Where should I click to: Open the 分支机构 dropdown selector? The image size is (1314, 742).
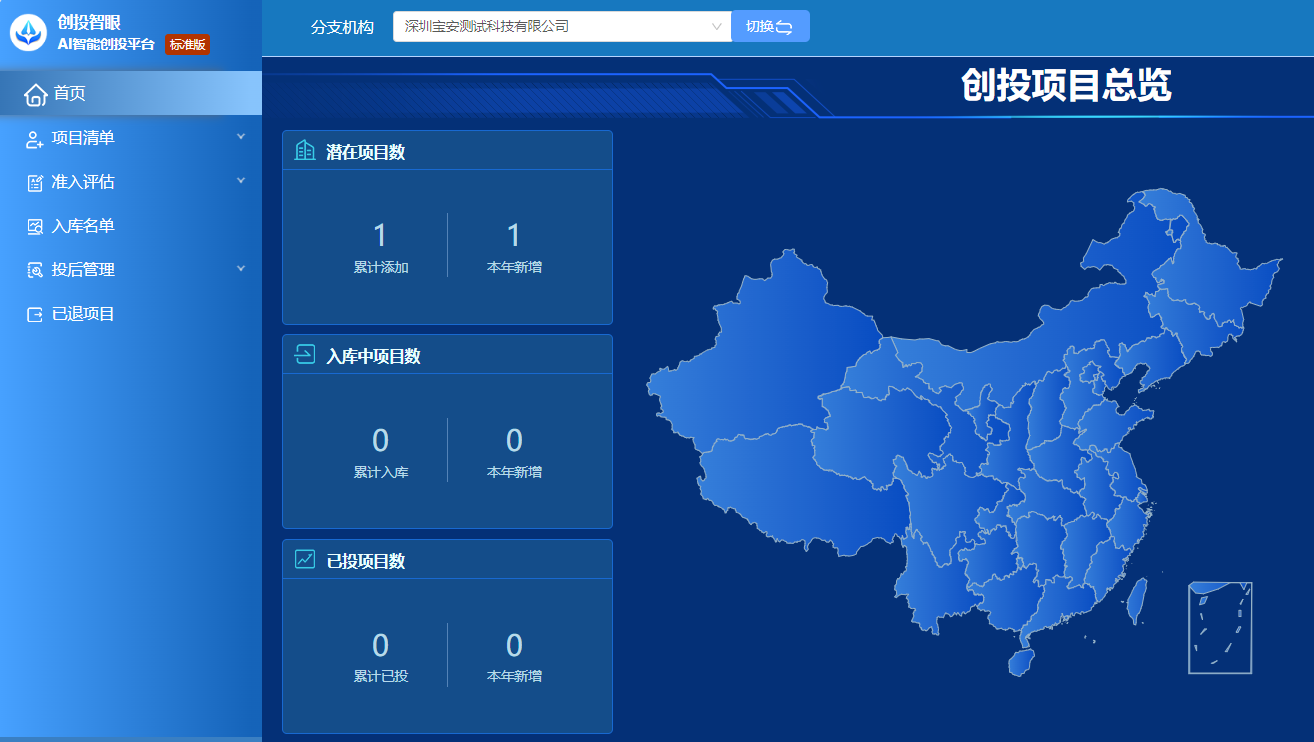coord(561,27)
